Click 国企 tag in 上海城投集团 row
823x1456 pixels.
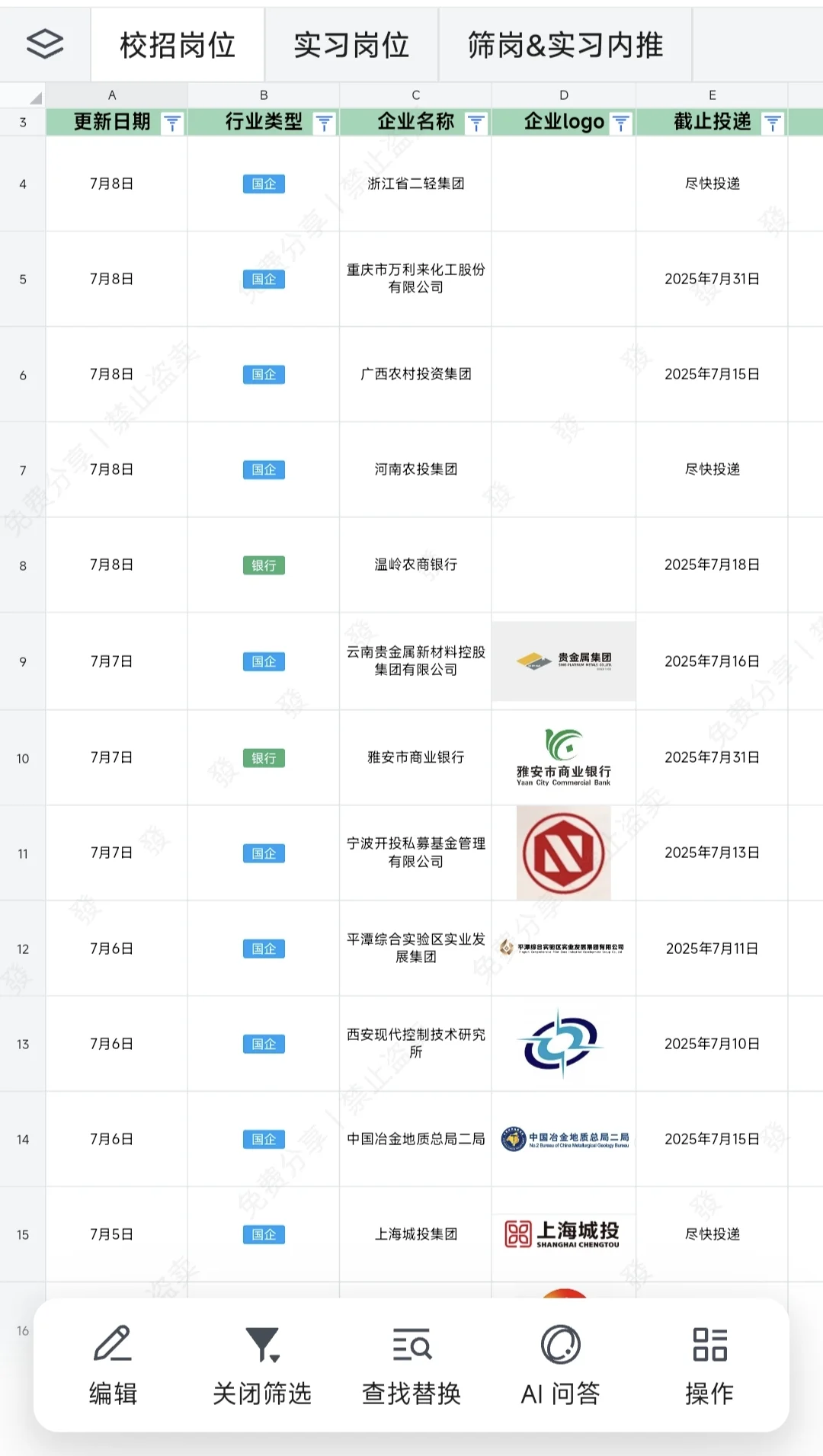pos(264,1234)
